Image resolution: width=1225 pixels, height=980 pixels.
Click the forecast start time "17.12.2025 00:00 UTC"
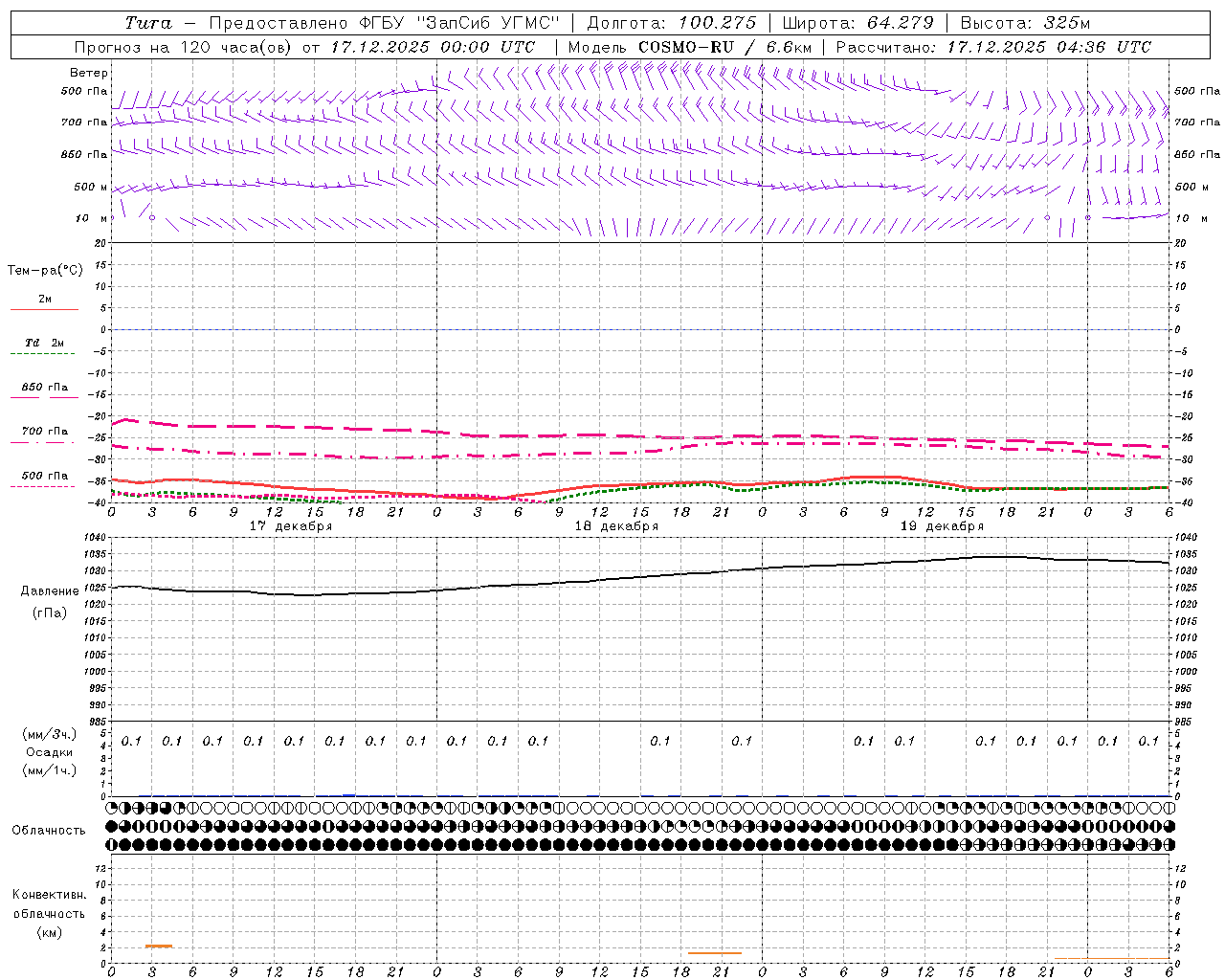point(433,47)
